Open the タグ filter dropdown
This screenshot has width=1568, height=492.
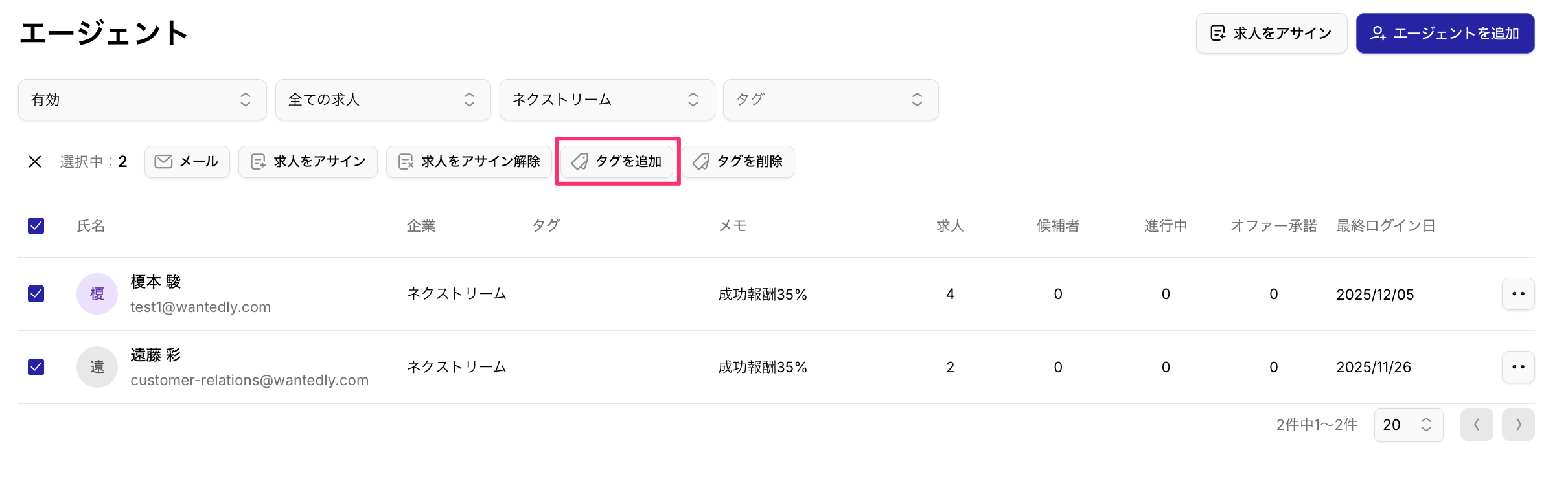(831, 100)
